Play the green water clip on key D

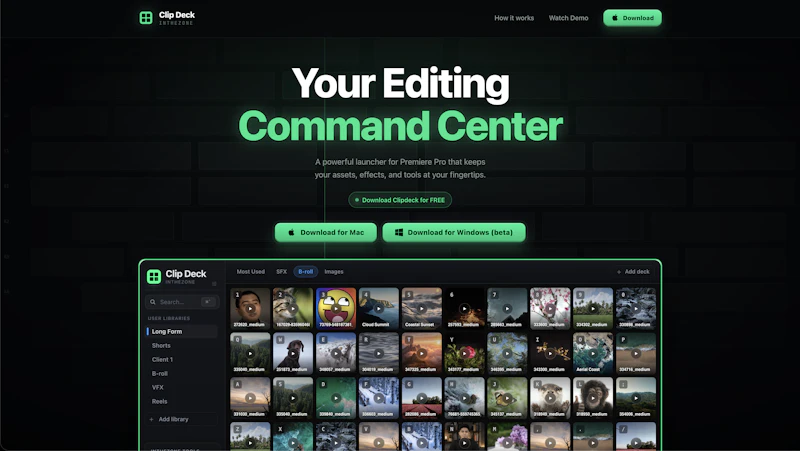(336, 398)
